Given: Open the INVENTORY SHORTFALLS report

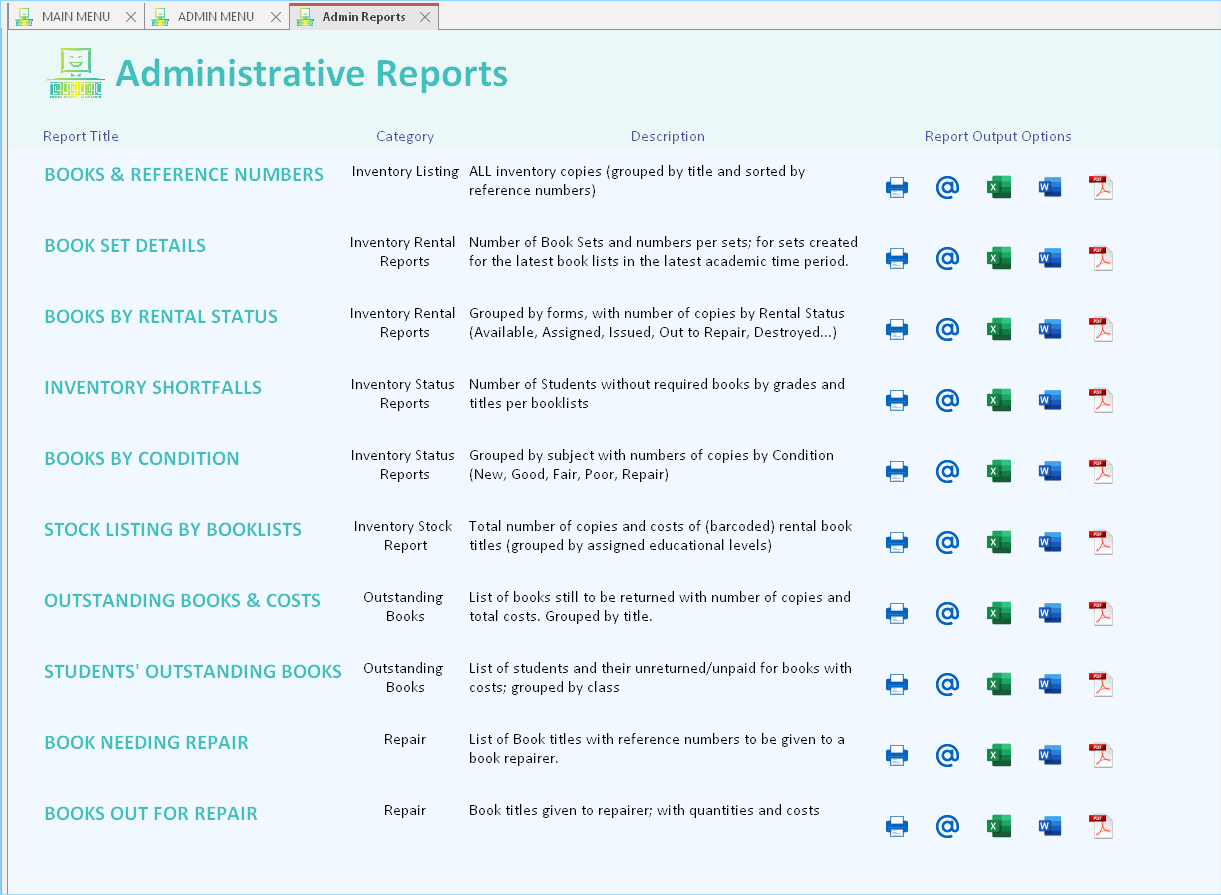Looking at the screenshot, I should click(x=153, y=388).
